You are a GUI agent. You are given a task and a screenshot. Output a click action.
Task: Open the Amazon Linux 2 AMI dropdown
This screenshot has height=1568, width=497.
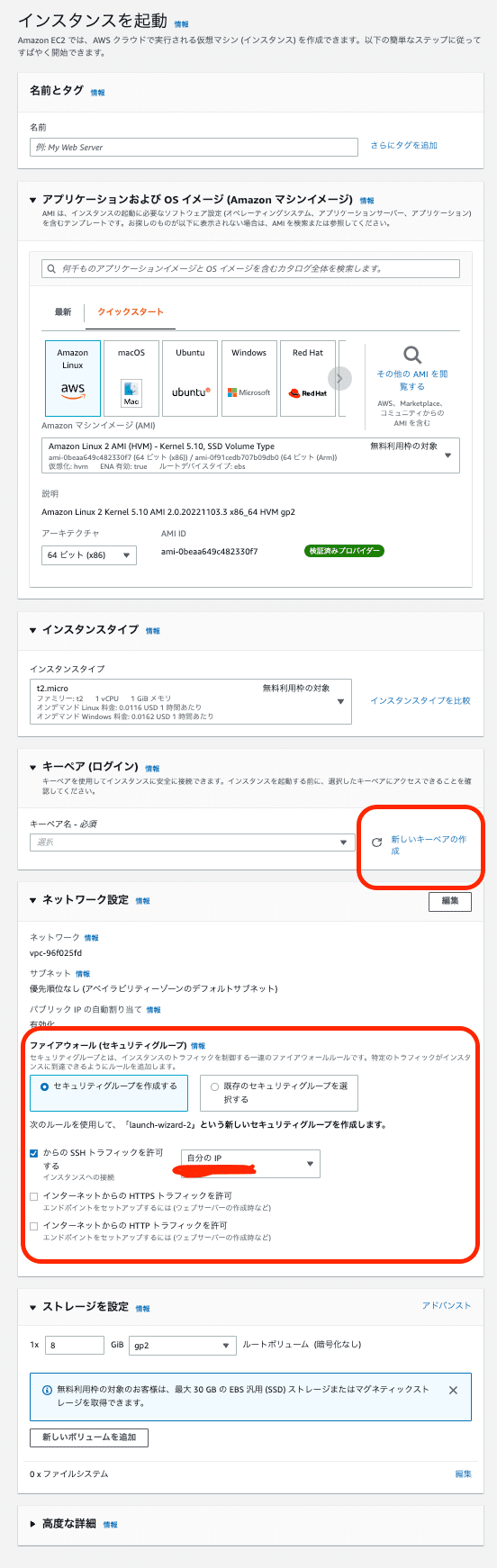(x=250, y=455)
